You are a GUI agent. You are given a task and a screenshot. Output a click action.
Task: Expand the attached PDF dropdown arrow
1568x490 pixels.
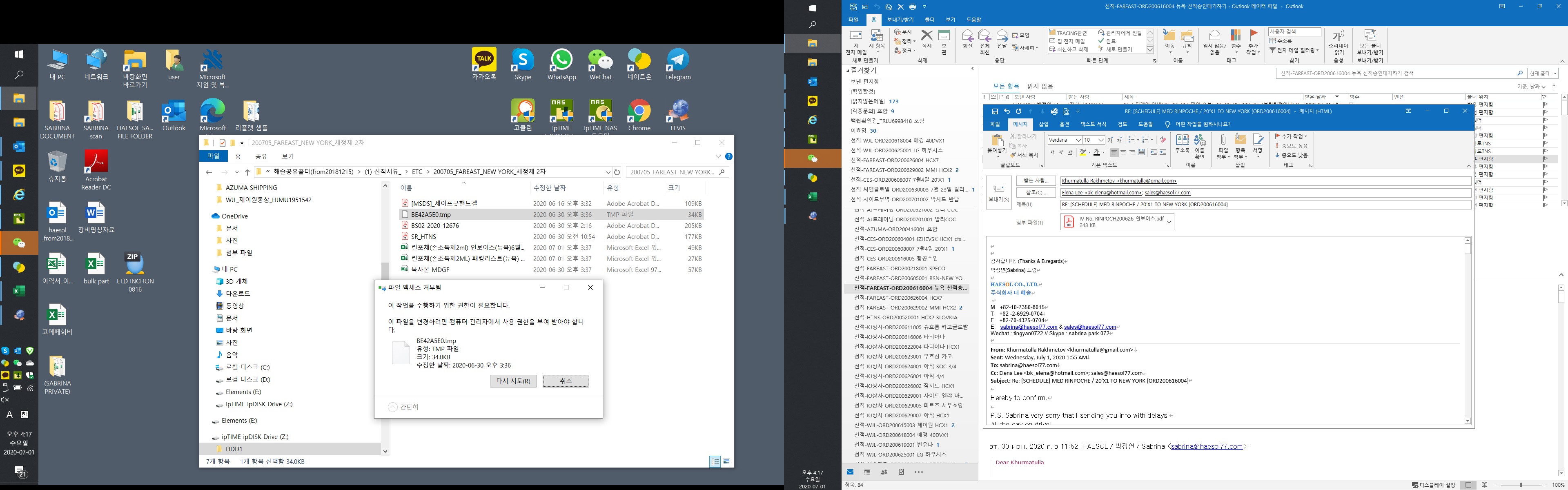pos(1169,222)
